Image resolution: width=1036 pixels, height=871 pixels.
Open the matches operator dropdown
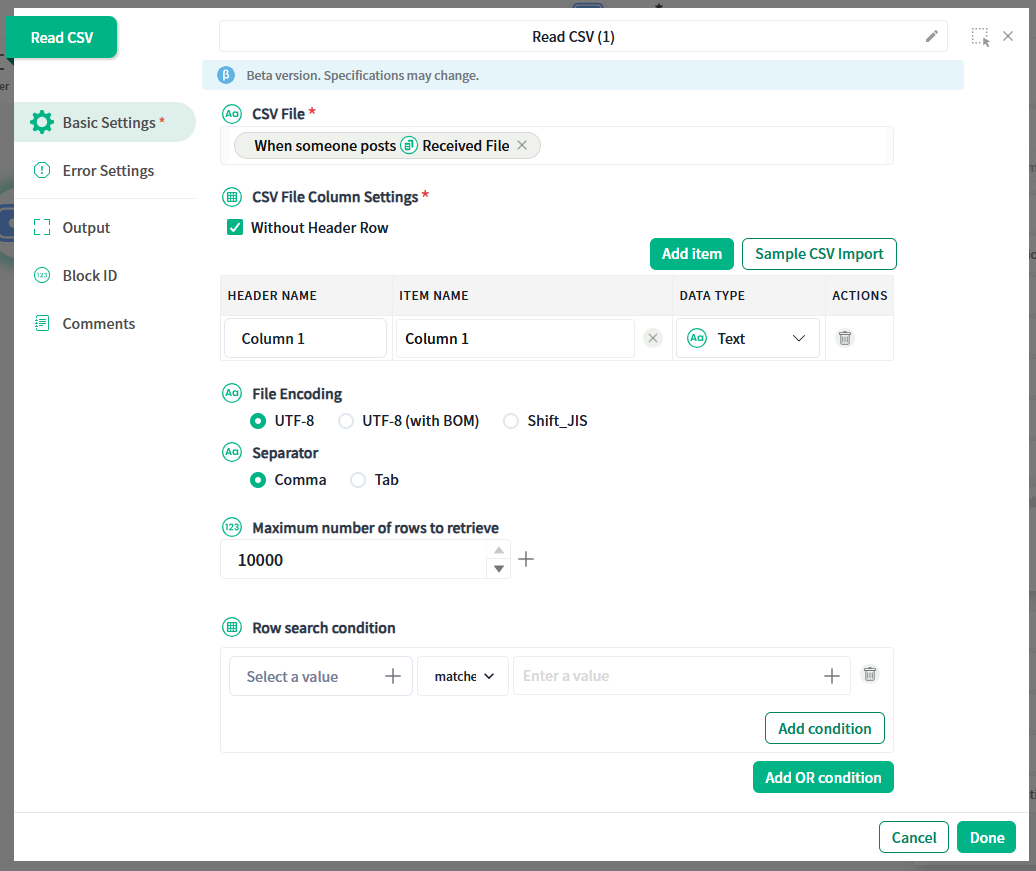pyautogui.click(x=463, y=677)
